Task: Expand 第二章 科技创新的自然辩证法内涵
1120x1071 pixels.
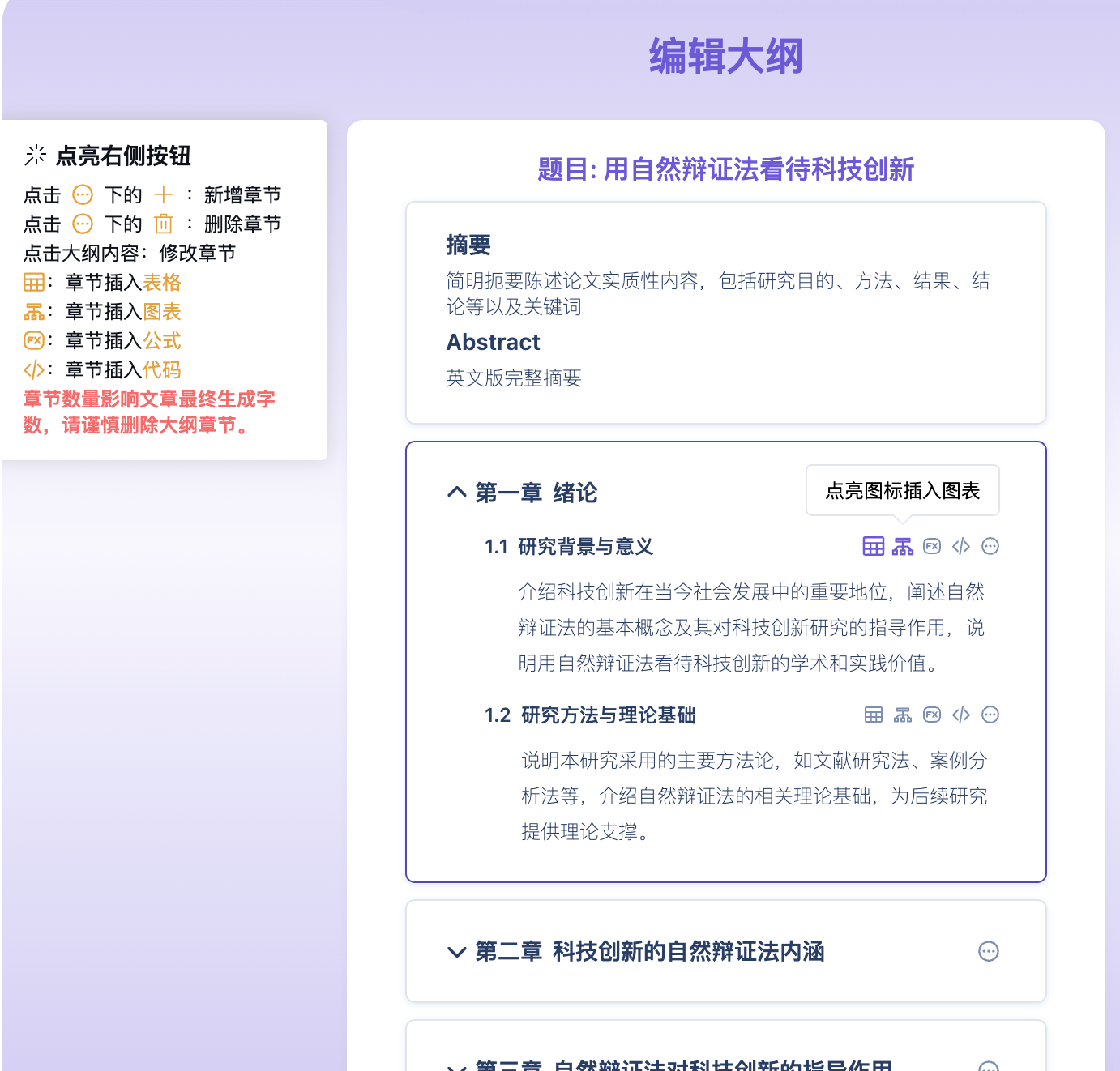Action: [x=455, y=954]
